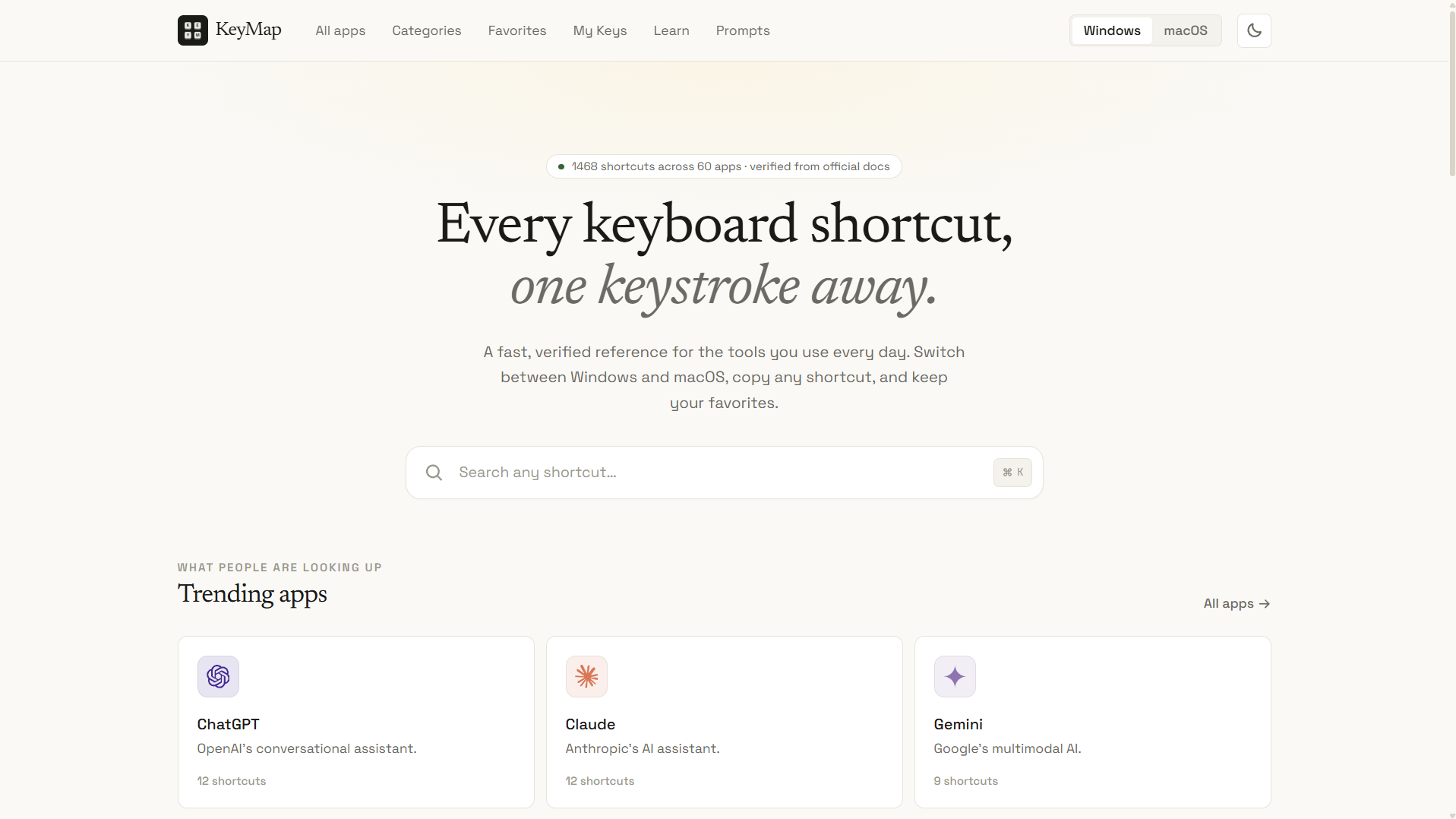Click the search magnifier icon
Viewport: 1456px width, 819px height.
434,473
